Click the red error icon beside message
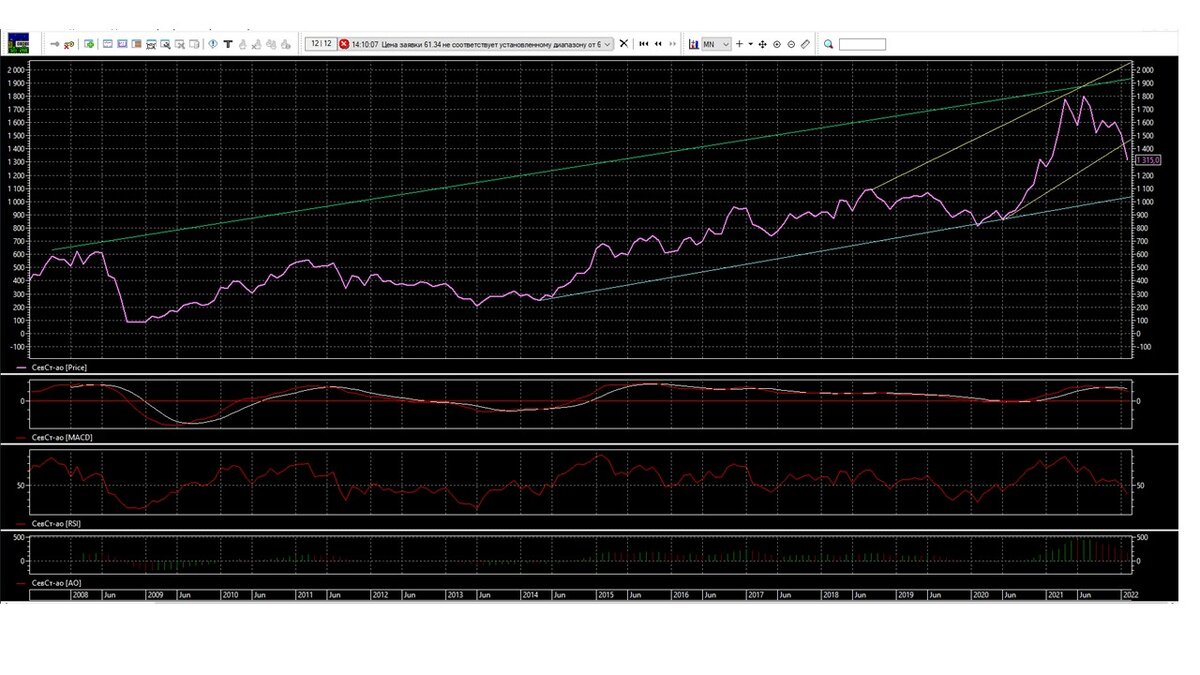This screenshot has width=1200, height=675. coord(344,44)
